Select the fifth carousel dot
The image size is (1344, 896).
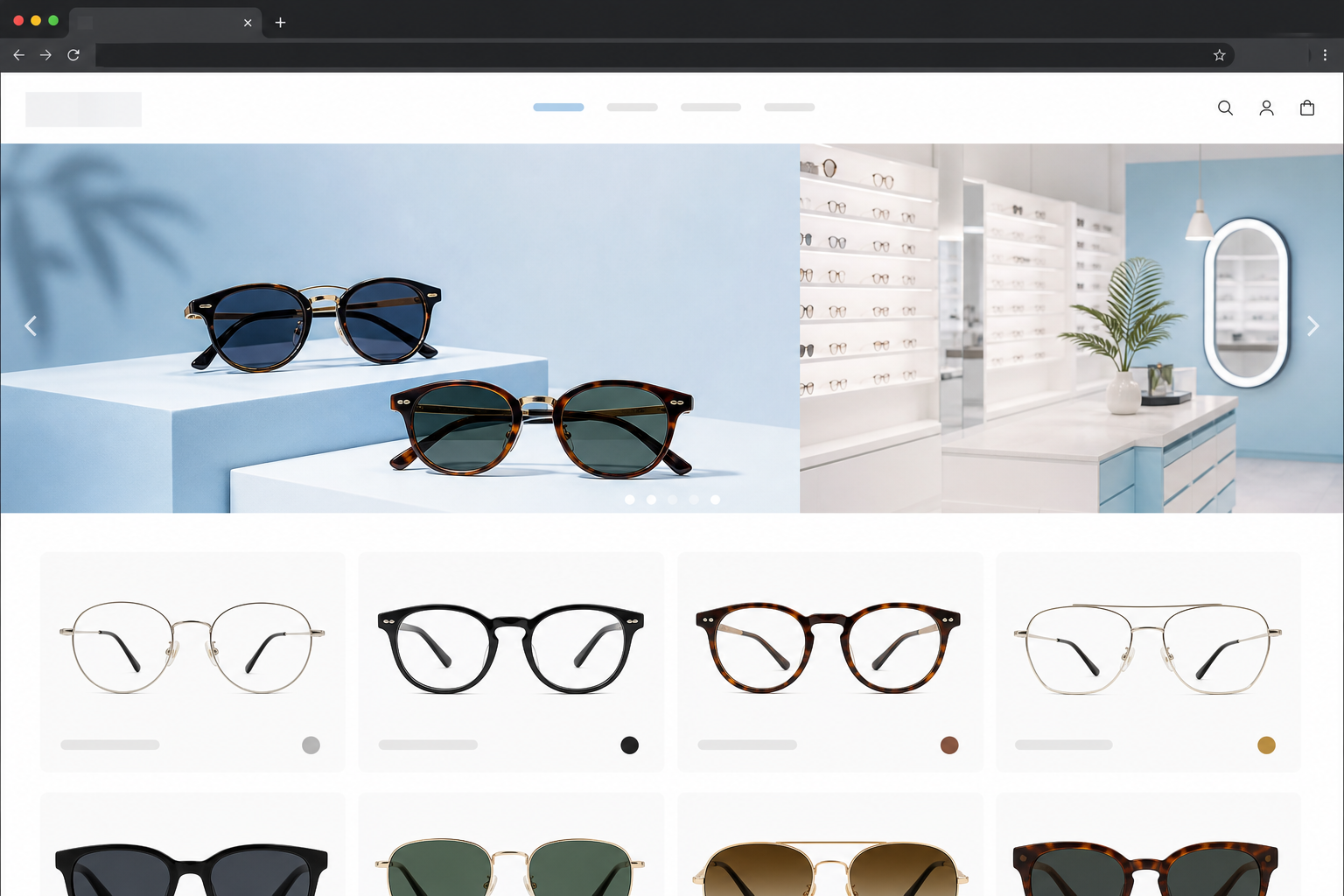(x=715, y=500)
